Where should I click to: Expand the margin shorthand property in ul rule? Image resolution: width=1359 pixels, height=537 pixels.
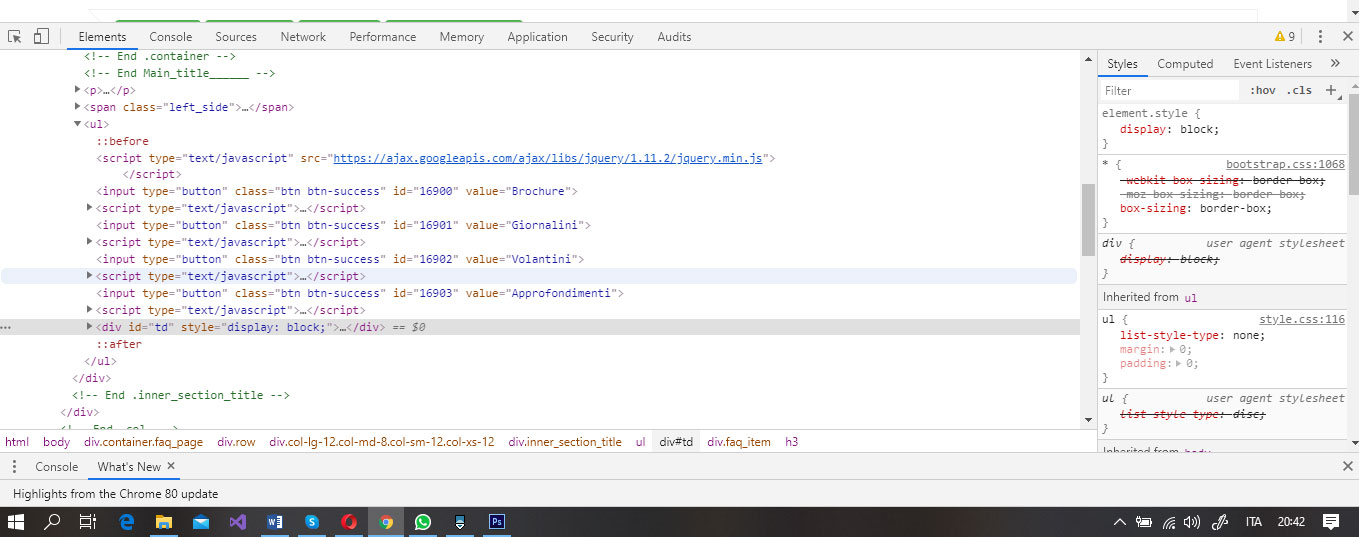tap(1175, 349)
